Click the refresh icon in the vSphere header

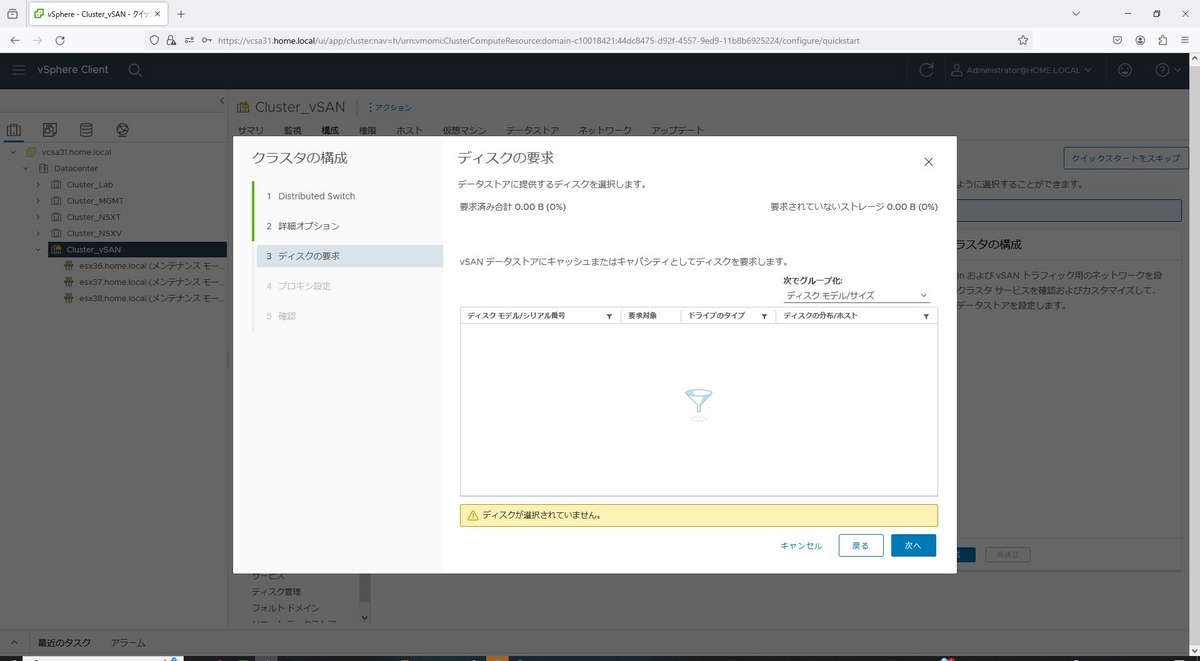pyautogui.click(x=926, y=70)
